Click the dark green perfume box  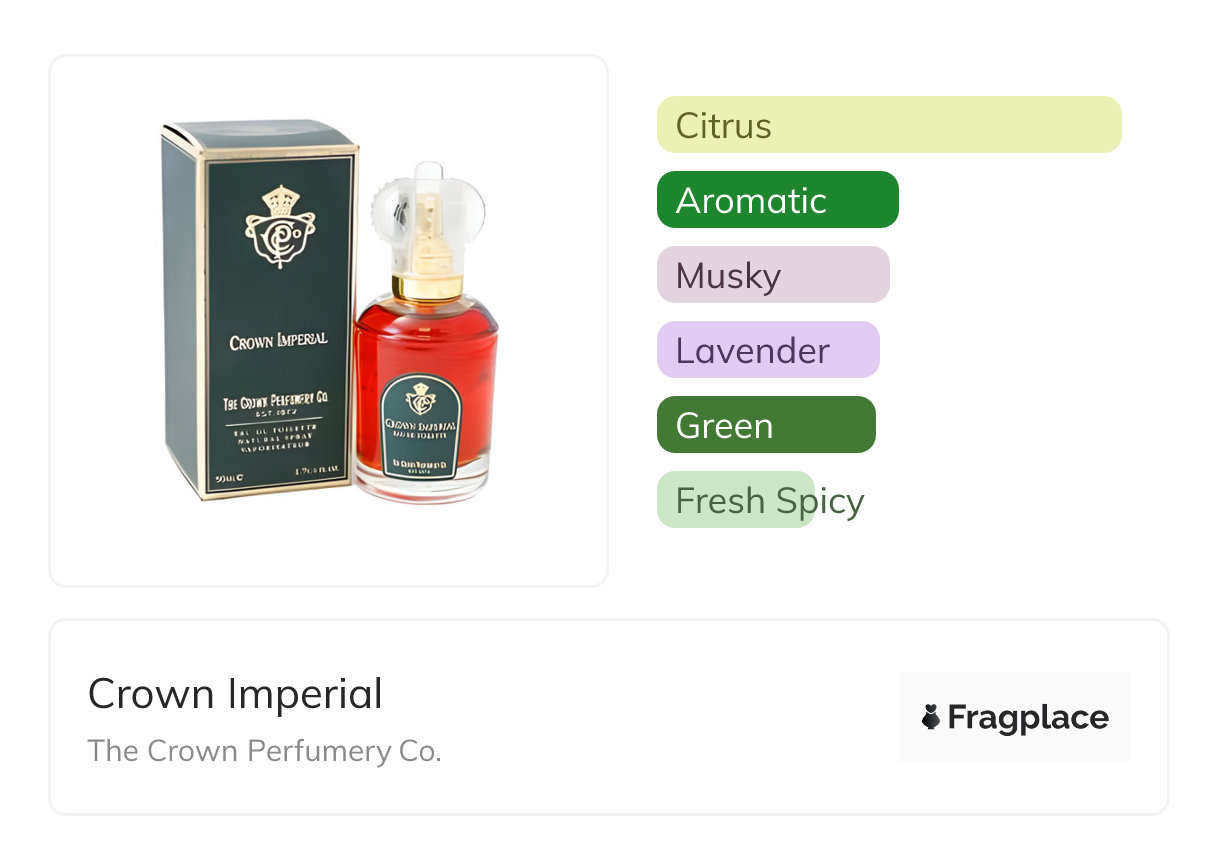260,310
